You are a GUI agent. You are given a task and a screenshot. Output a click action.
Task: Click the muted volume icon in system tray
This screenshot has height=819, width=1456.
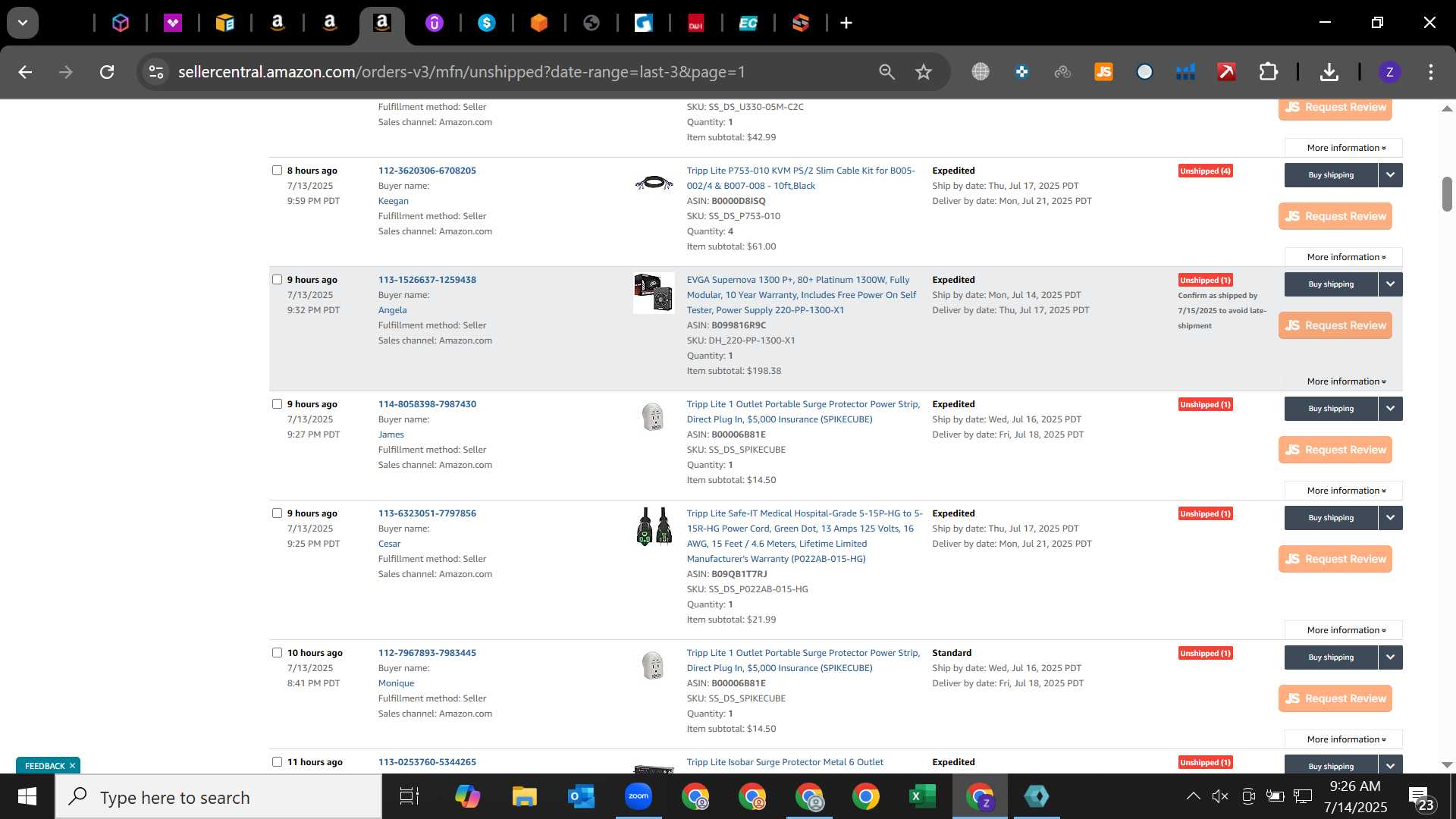[1219, 796]
